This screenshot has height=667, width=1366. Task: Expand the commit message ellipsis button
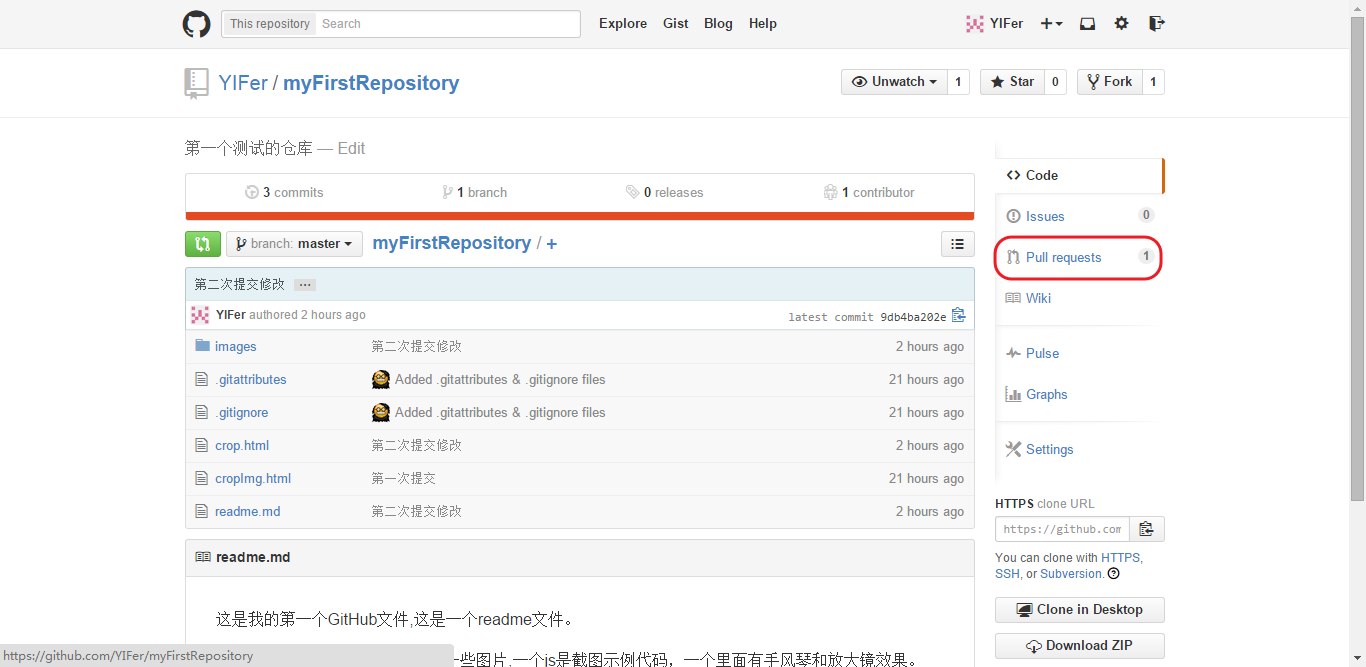pos(306,285)
